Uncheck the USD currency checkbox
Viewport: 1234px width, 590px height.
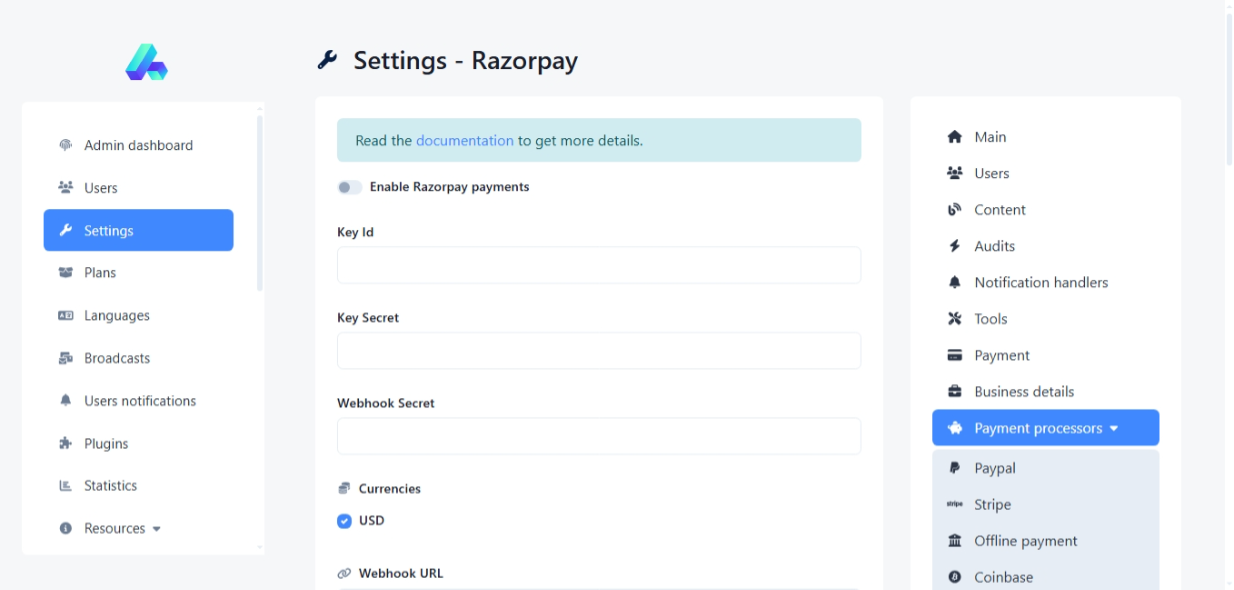tap(345, 521)
